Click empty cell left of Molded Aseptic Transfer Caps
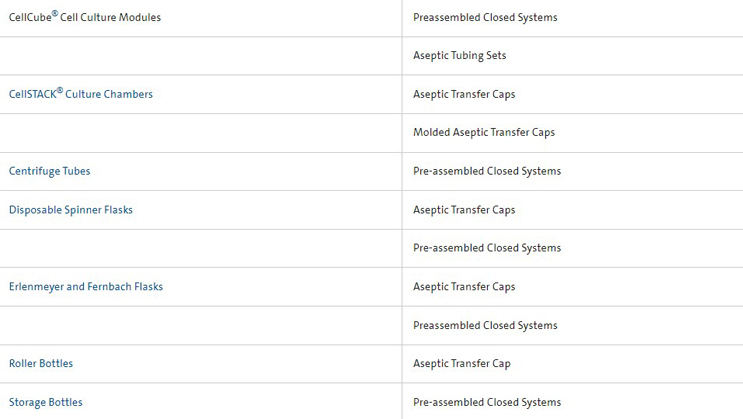743x419 pixels. (200, 132)
